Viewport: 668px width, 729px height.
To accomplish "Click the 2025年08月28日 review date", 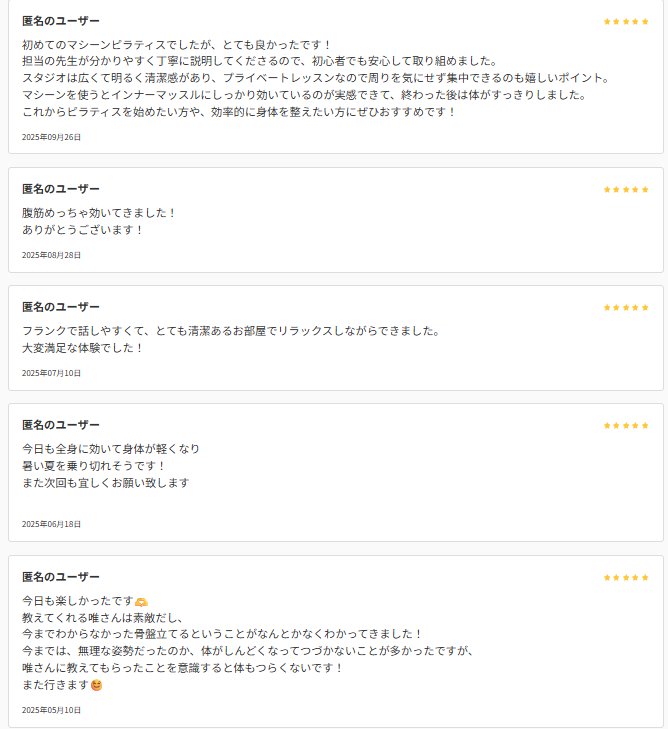I will tap(51, 255).
